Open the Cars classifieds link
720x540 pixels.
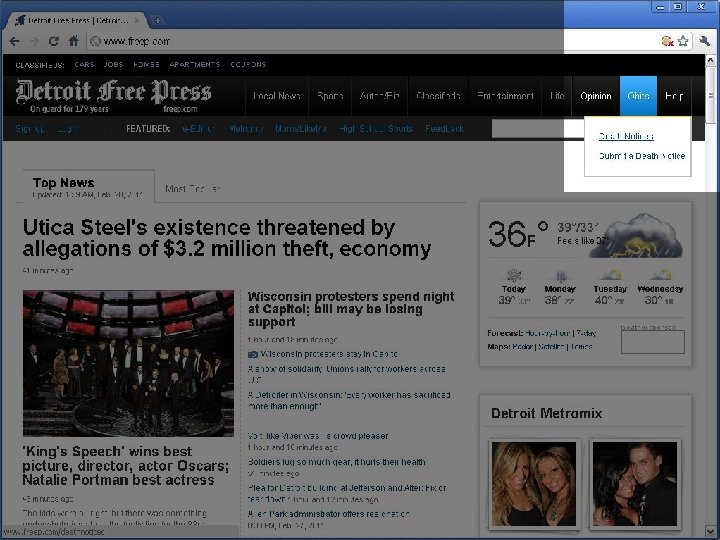click(84, 65)
